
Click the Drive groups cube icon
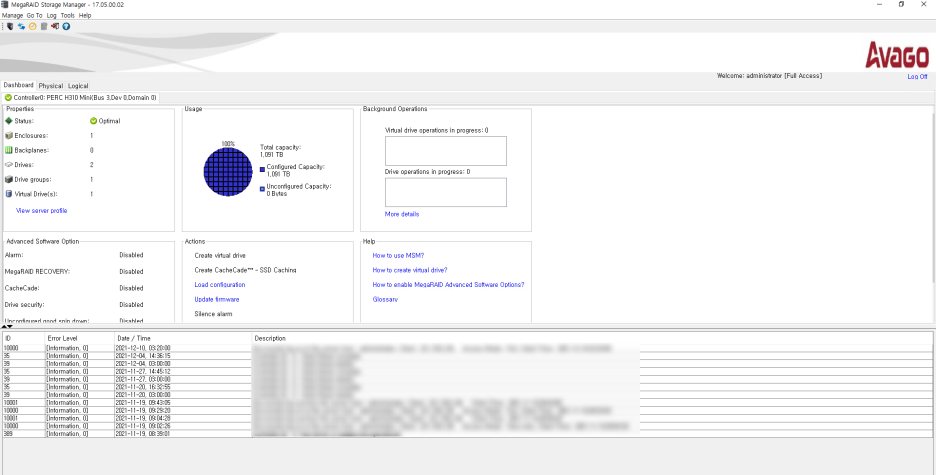pos(8,179)
